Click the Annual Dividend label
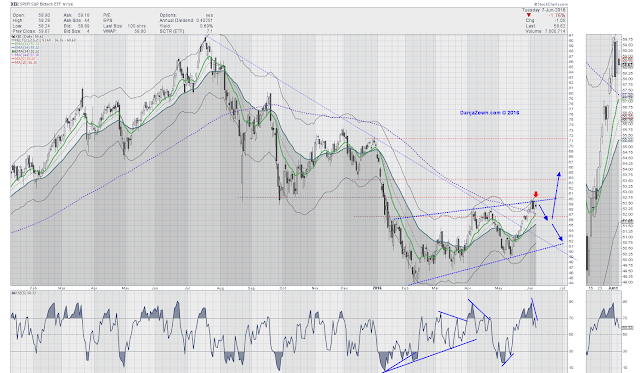The width and height of the screenshot is (640, 373). [176, 20]
